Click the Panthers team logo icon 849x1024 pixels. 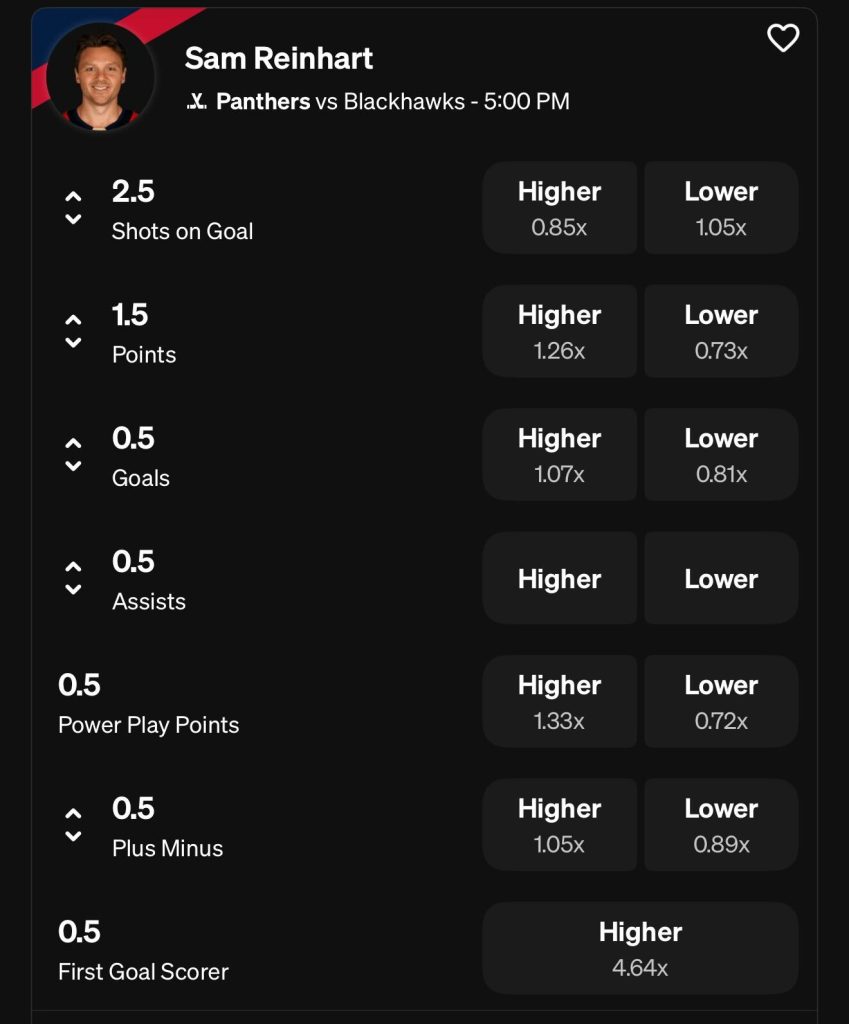coord(197,102)
